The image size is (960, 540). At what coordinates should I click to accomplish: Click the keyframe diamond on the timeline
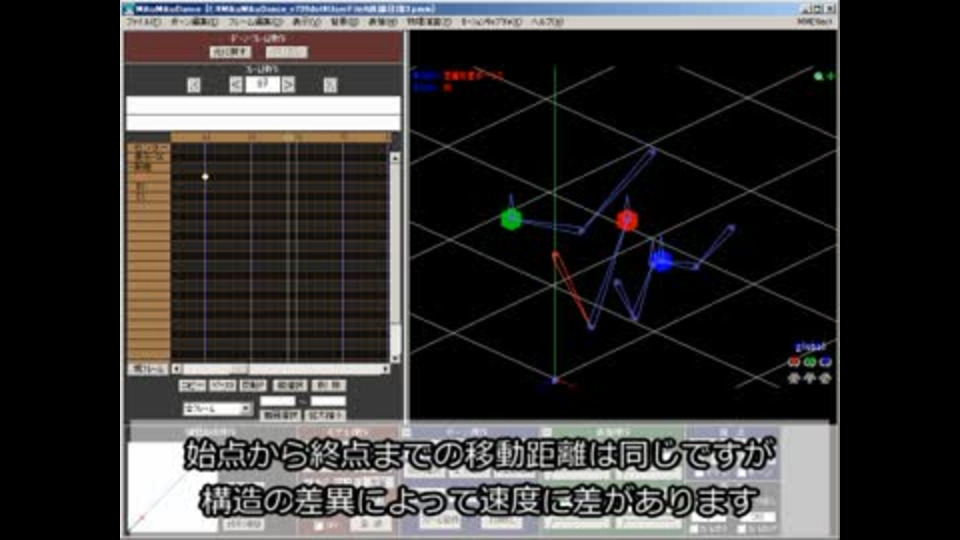coord(205,177)
